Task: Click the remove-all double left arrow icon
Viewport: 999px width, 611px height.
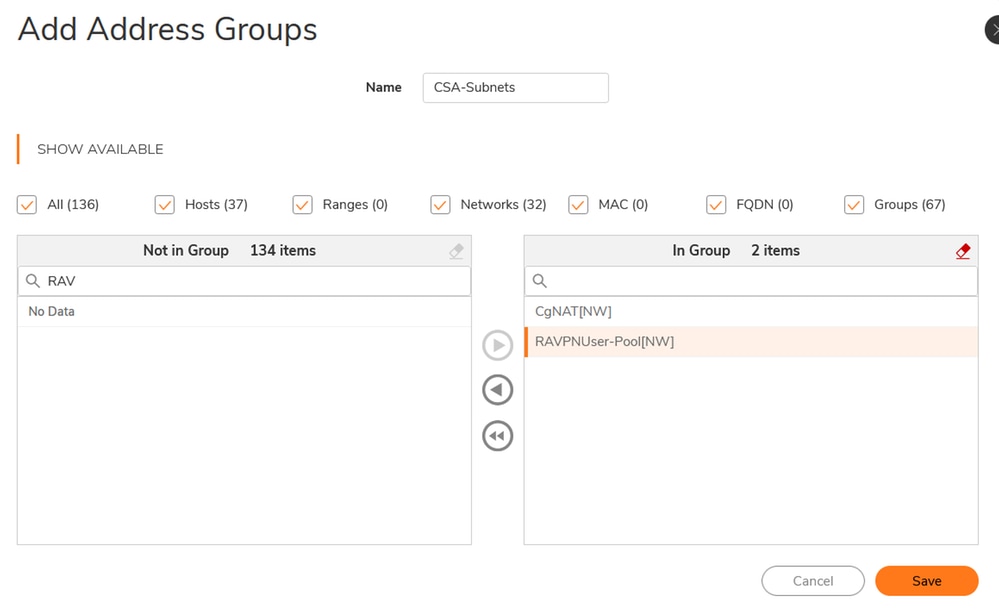Action: (497, 436)
